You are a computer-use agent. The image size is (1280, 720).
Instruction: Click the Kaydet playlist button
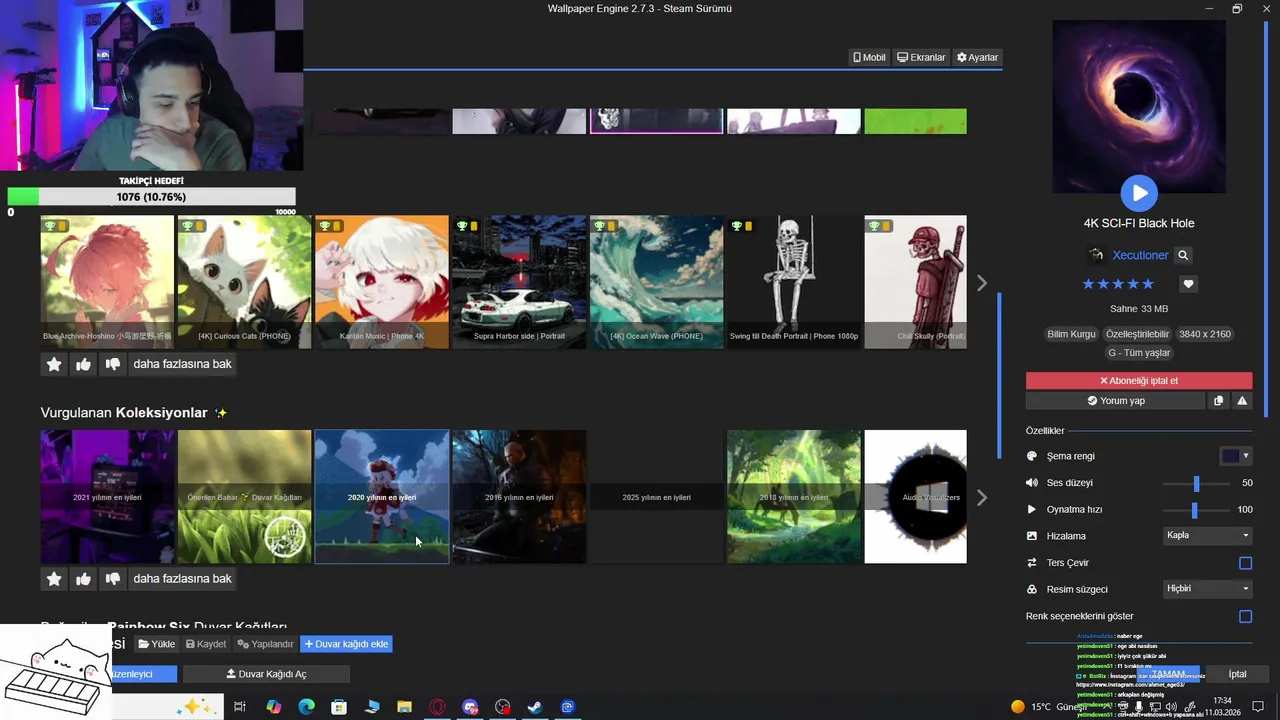(206, 644)
